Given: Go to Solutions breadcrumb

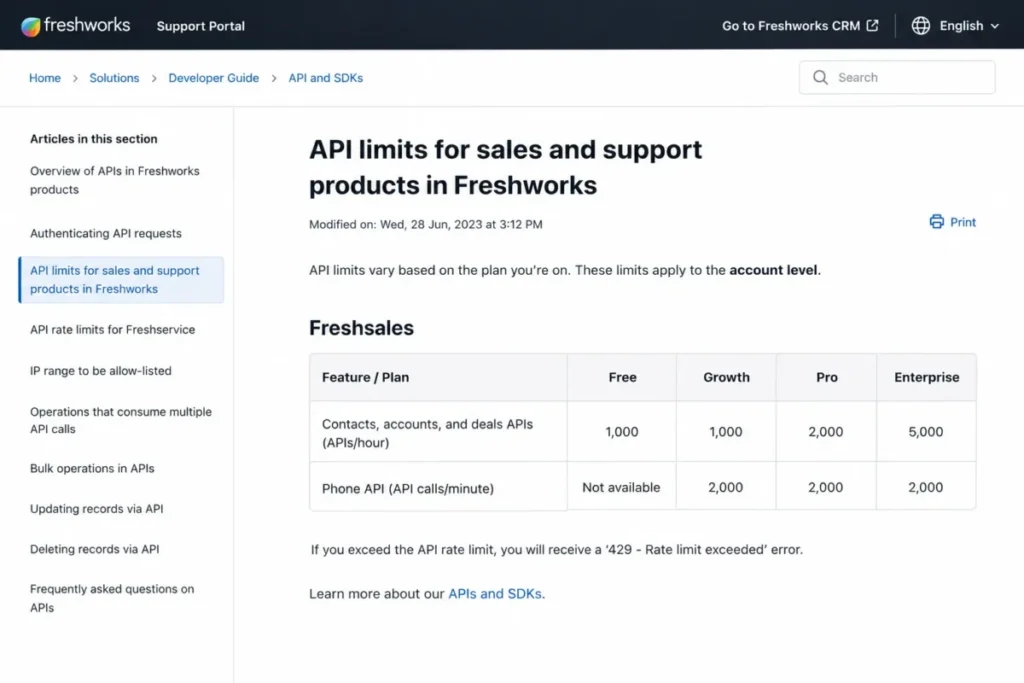Looking at the screenshot, I should 114,78.
